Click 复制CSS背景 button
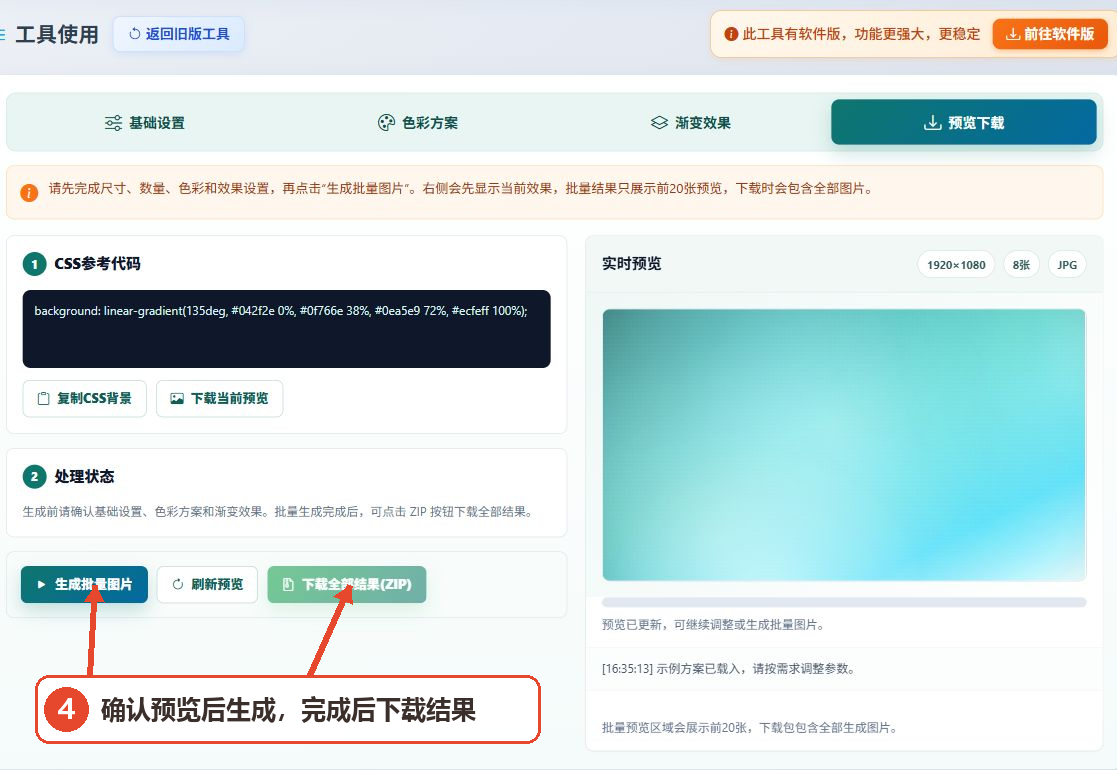Viewport: 1117px width, 770px height. [x=85, y=398]
